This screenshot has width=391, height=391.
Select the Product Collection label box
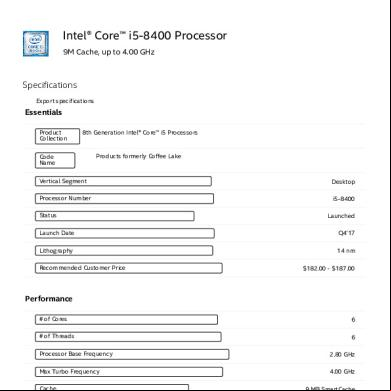tap(57, 136)
